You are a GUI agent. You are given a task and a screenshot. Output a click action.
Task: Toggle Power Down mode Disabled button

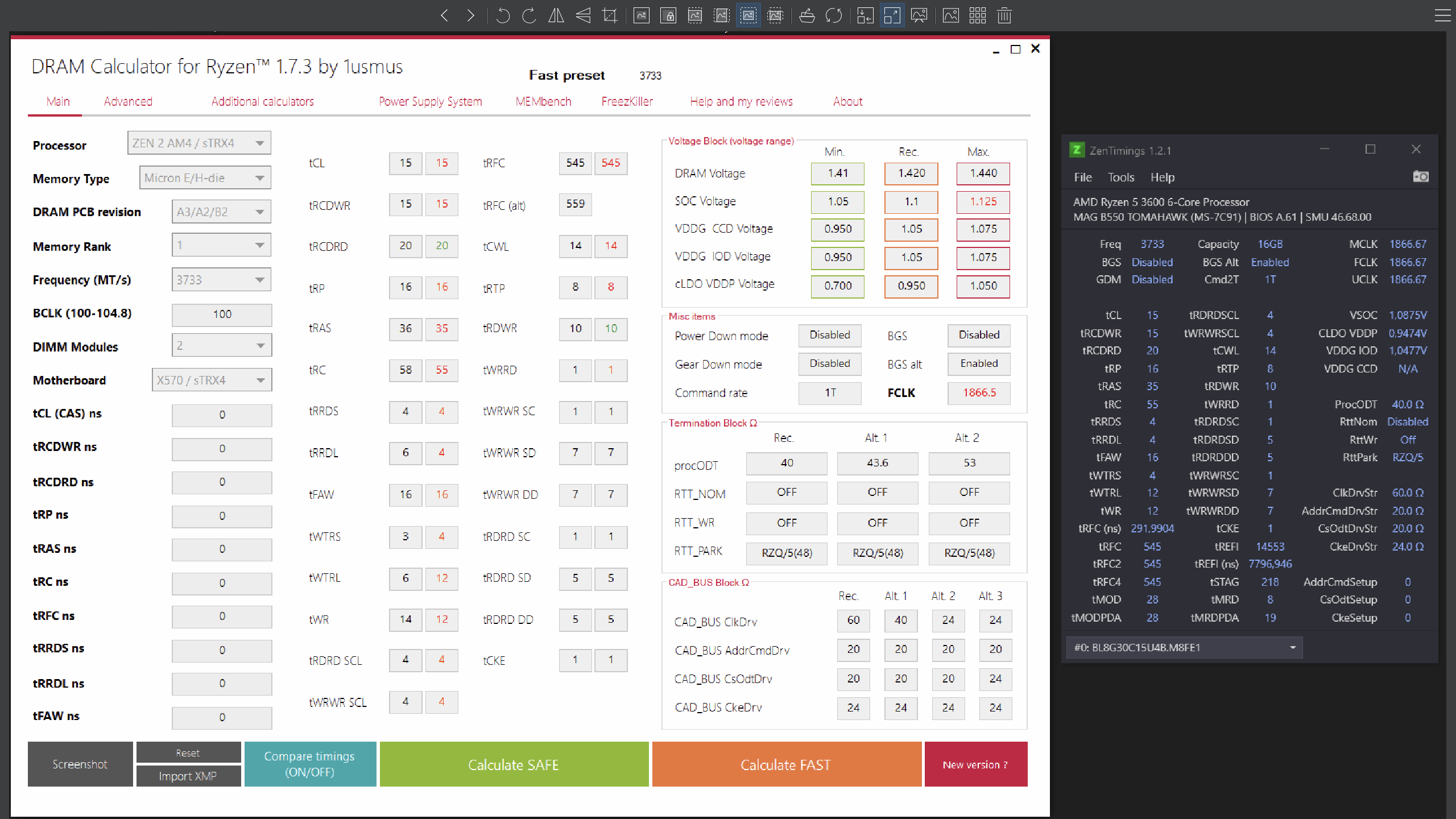(830, 335)
